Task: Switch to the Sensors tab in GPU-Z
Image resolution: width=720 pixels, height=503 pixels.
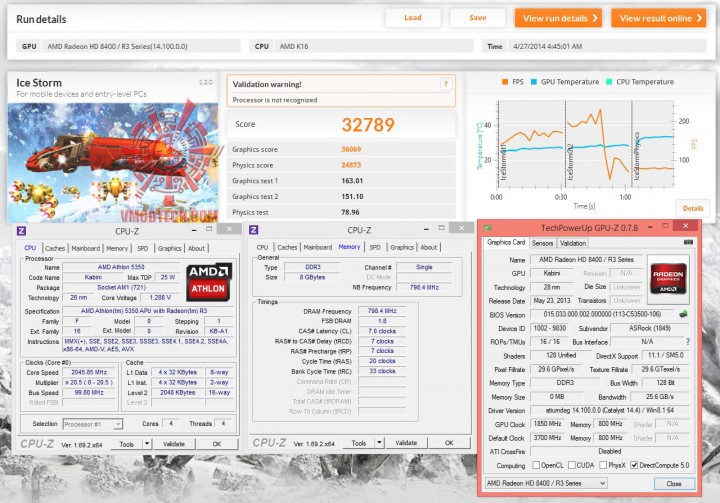Action: pyautogui.click(x=542, y=243)
